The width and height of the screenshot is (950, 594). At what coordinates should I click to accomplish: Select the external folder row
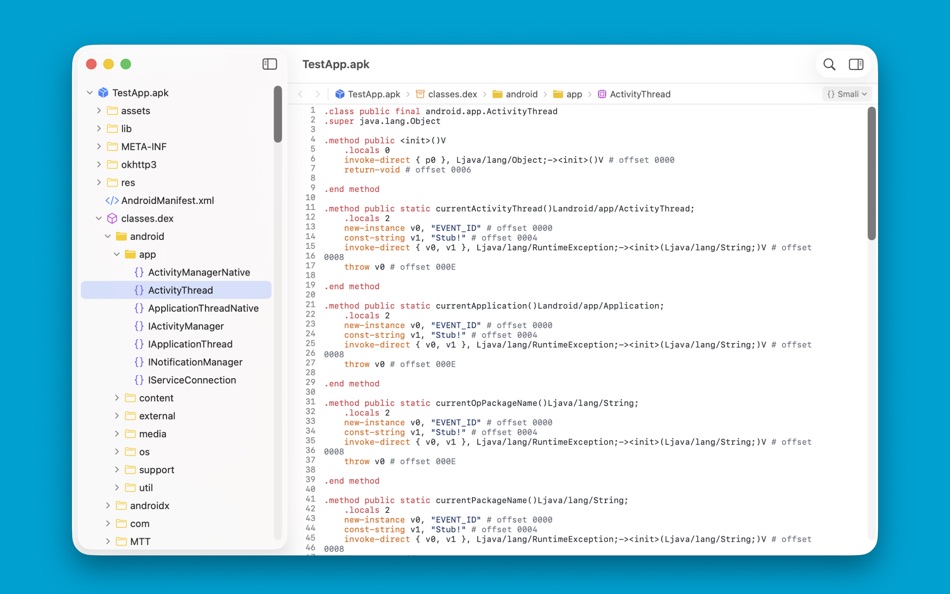[x=176, y=416]
